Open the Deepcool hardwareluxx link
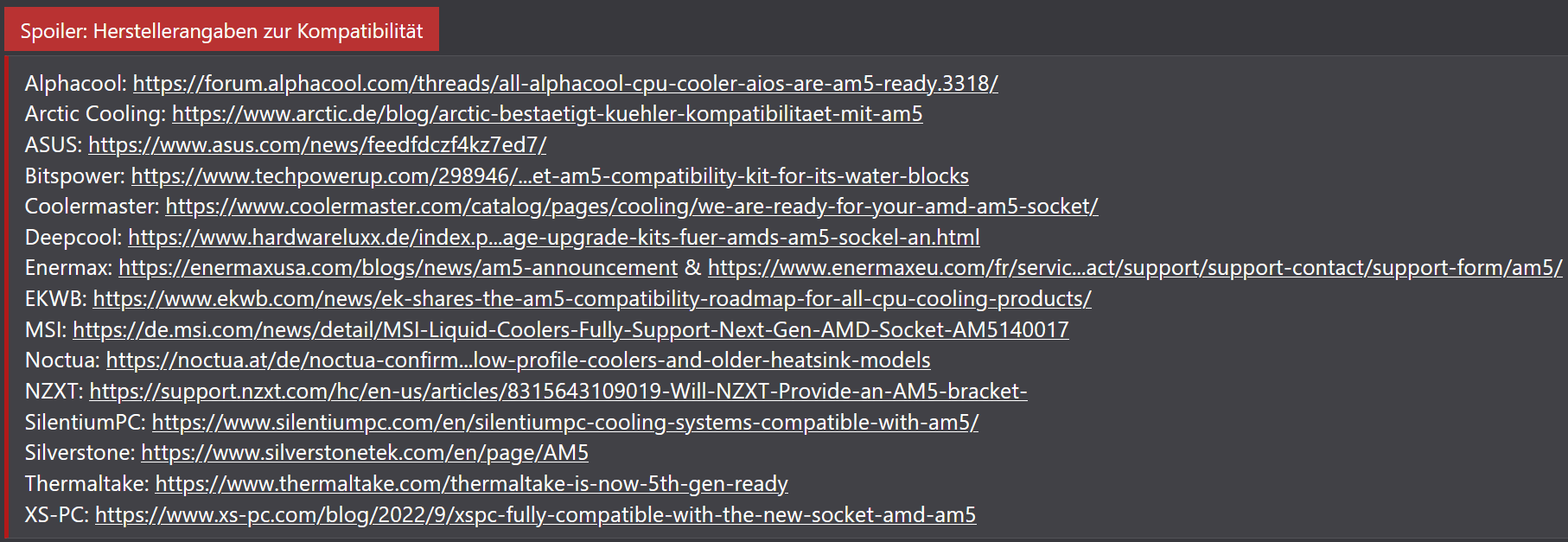 click(x=554, y=237)
